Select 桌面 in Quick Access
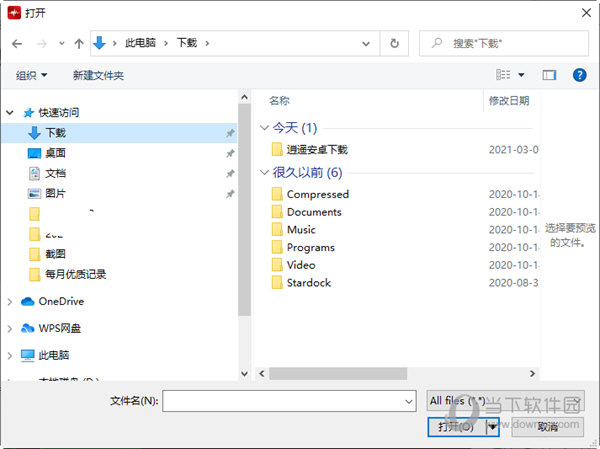Viewport: 600px width, 449px height. click(x=55, y=153)
